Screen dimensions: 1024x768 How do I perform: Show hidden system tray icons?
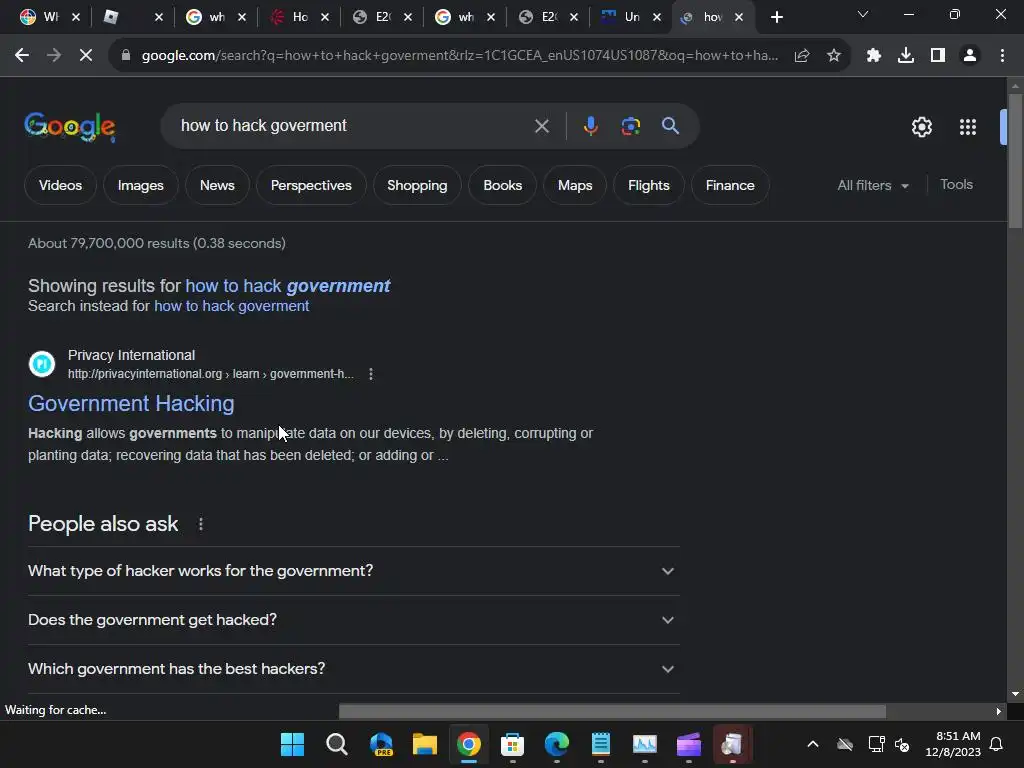pos(813,744)
